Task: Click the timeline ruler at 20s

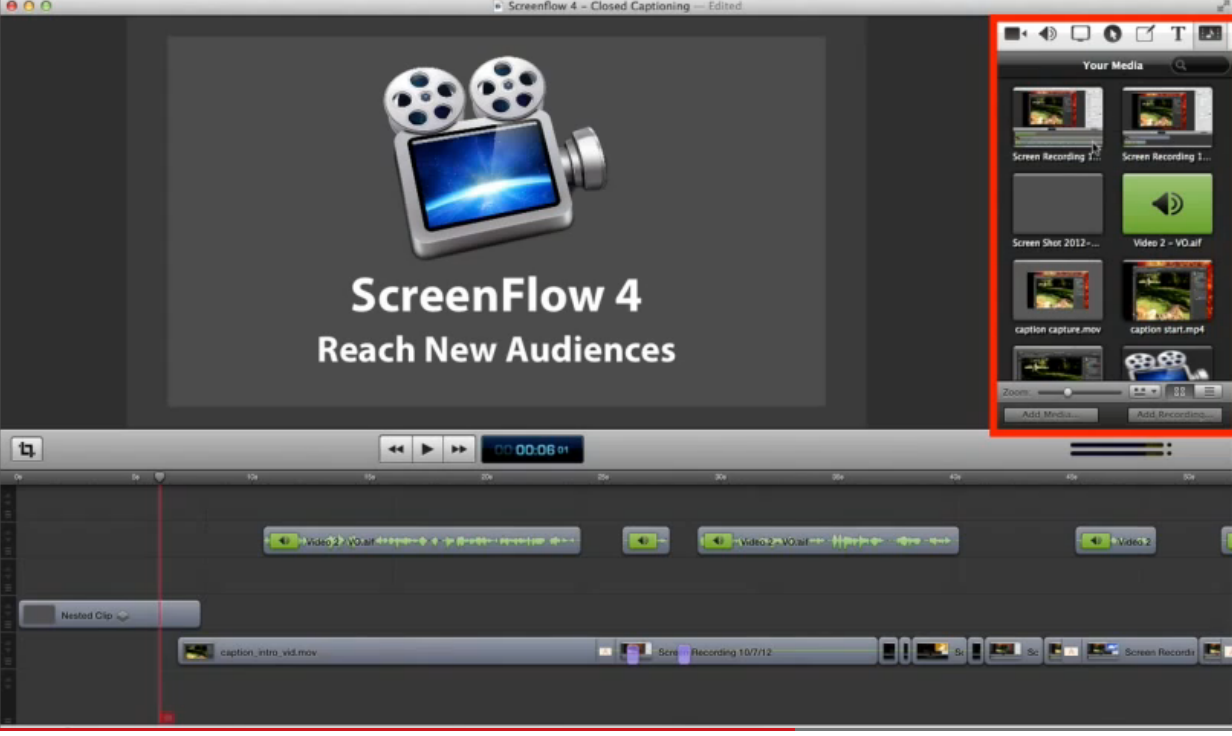Action: [487, 478]
